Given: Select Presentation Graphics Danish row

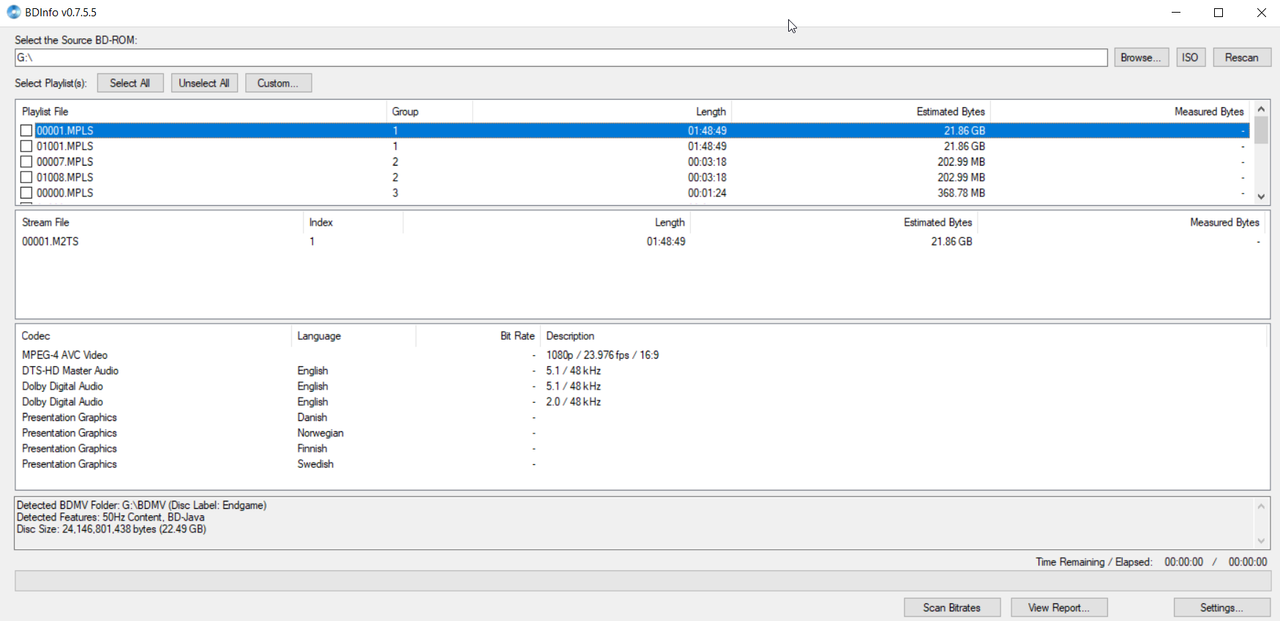Looking at the screenshot, I should pyautogui.click(x=640, y=418).
